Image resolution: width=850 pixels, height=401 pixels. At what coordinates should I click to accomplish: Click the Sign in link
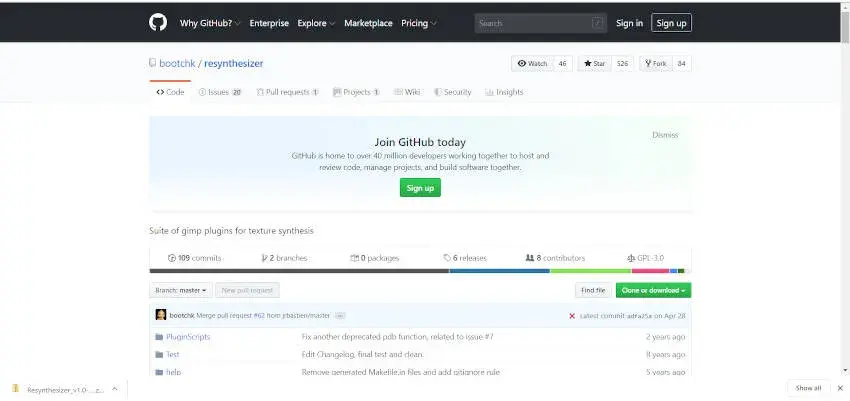[629, 23]
